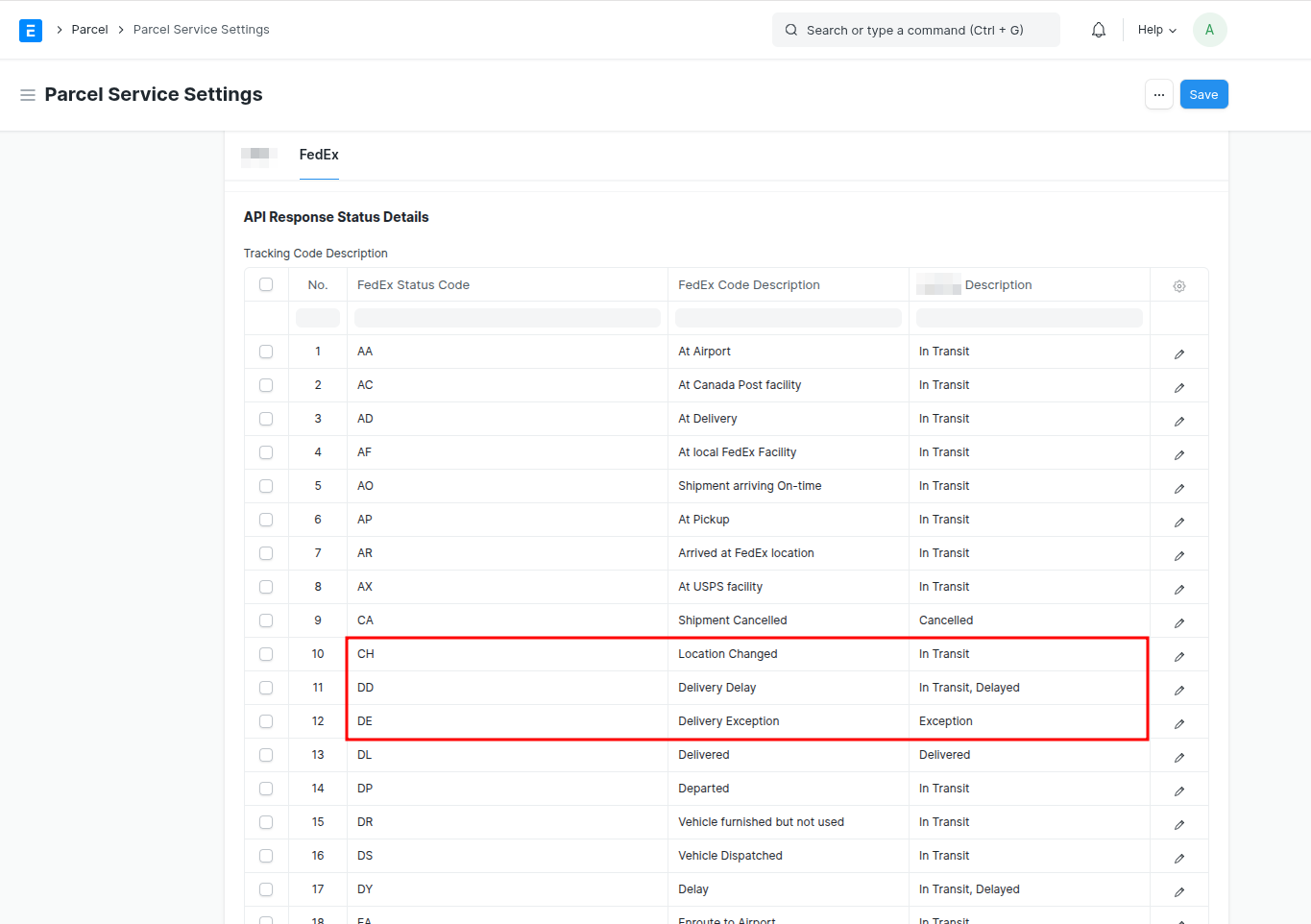Click the user avatar A icon
This screenshot has height=924, width=1311.
1209,30
